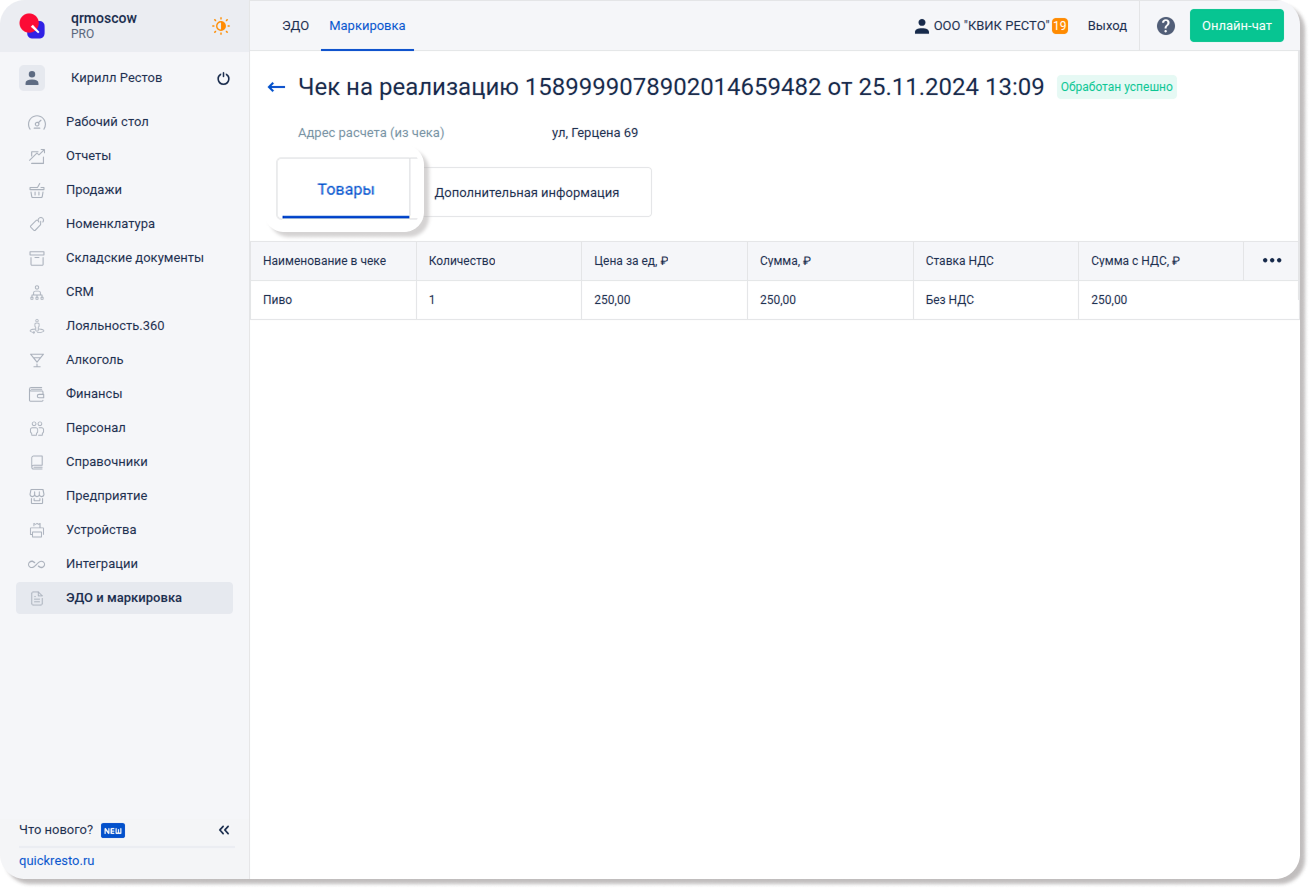1309x888 pixels.
Task: Switch to the ЭДО top tab
Action: [295, 26]
